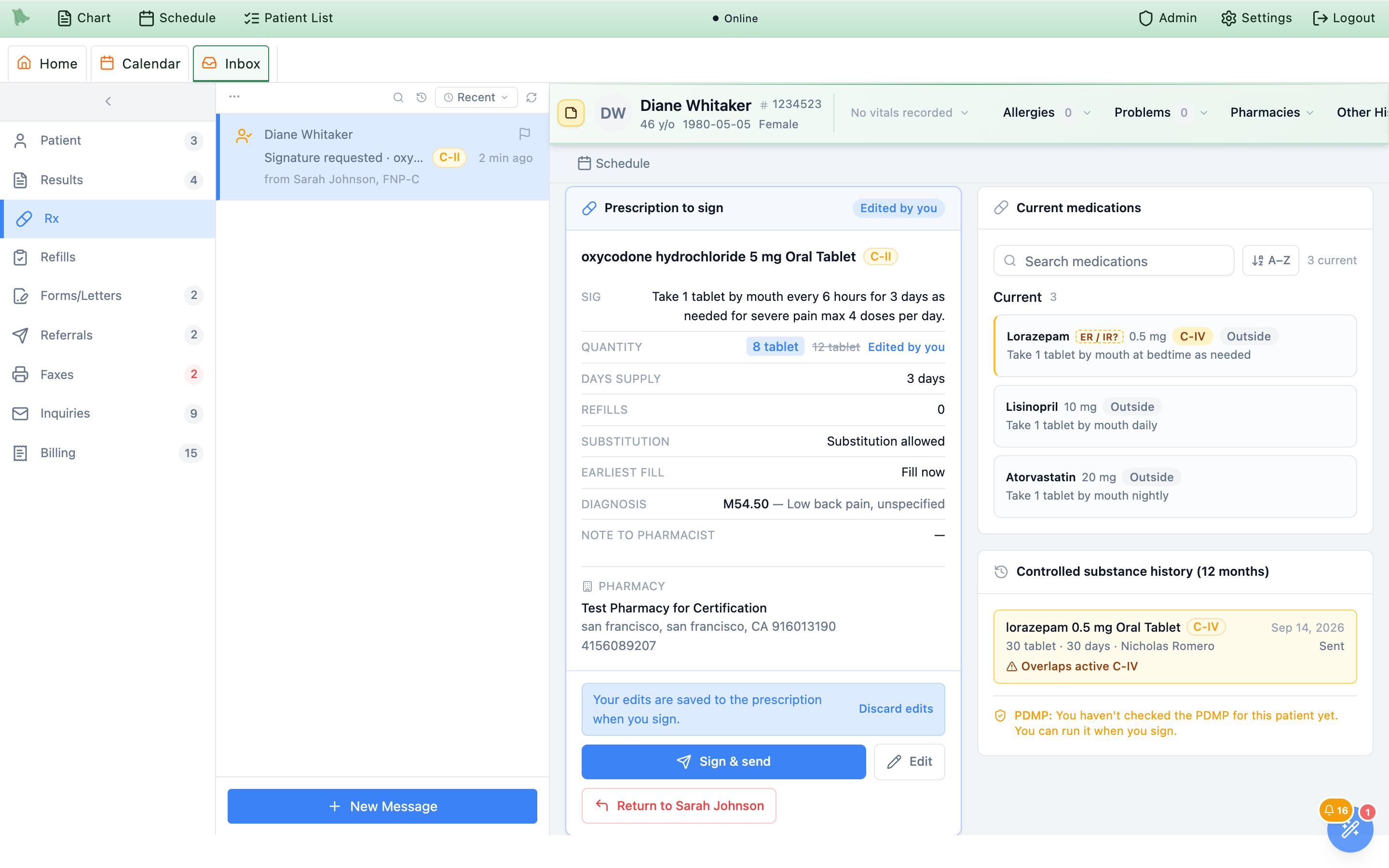The width and height of the screenshot is (1389, 868).
Task: Open Patient List in top navigation
Action: [x=288, y=18]
